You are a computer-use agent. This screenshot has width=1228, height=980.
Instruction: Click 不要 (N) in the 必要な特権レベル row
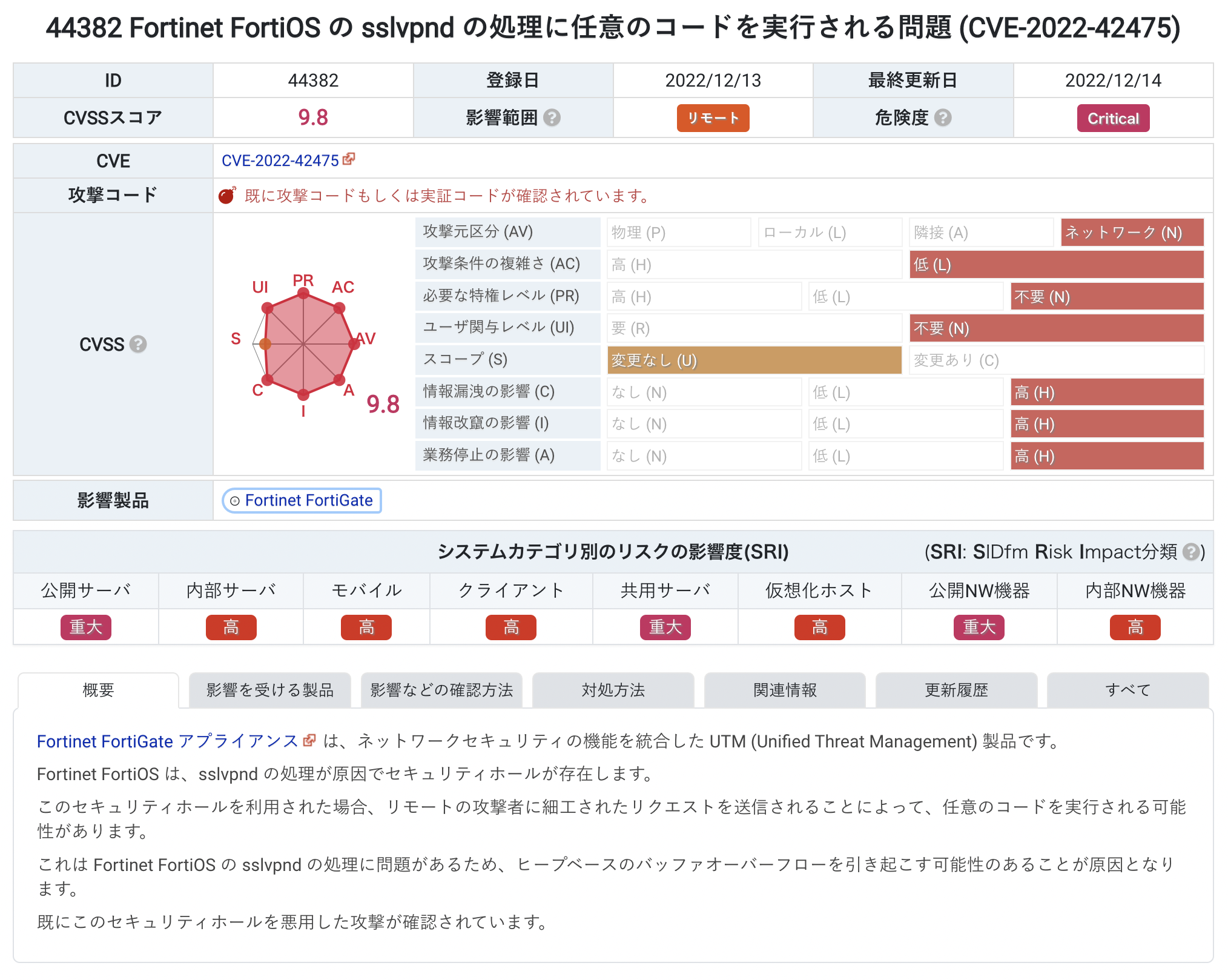1107,297
